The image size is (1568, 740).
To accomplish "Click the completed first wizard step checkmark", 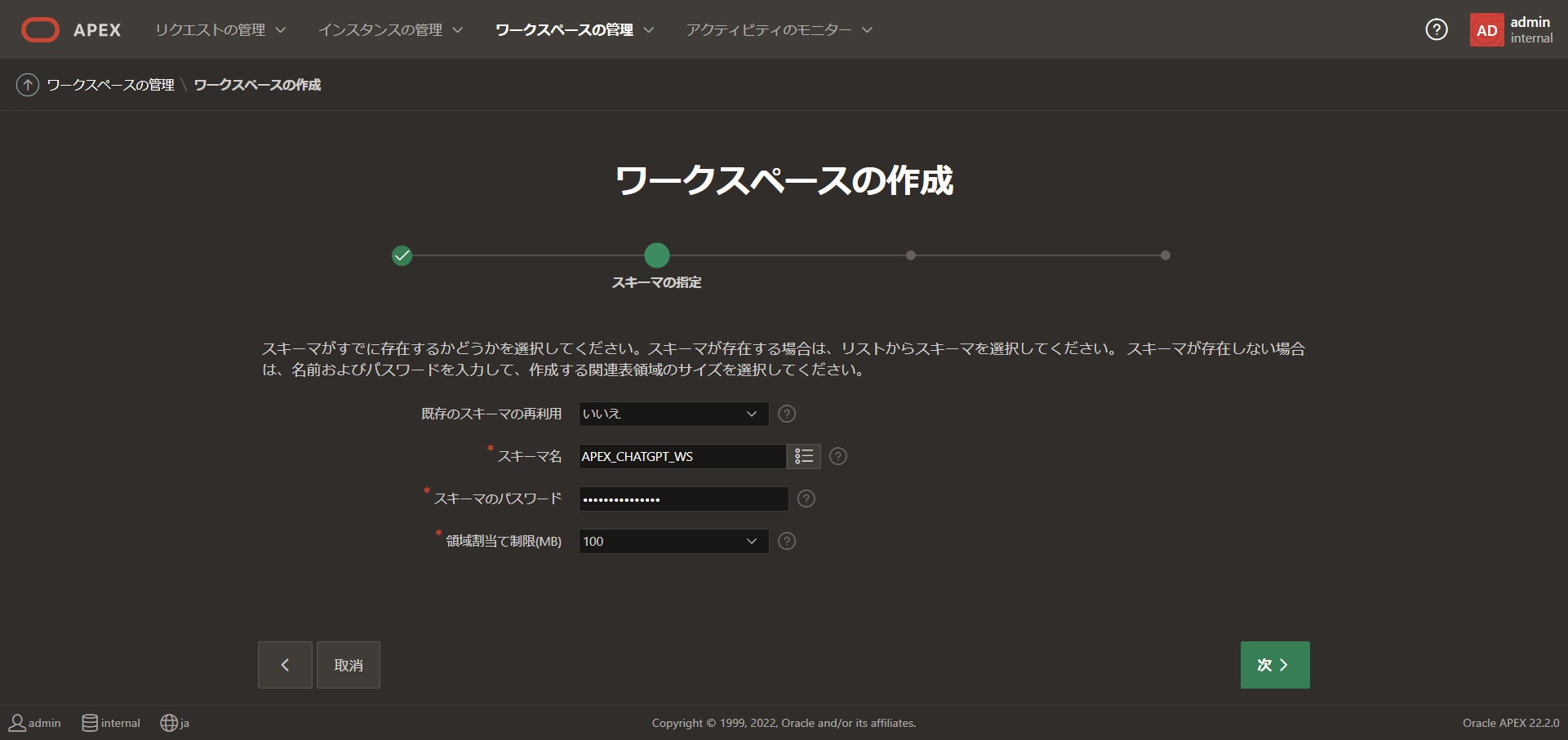I will (402, 255).
